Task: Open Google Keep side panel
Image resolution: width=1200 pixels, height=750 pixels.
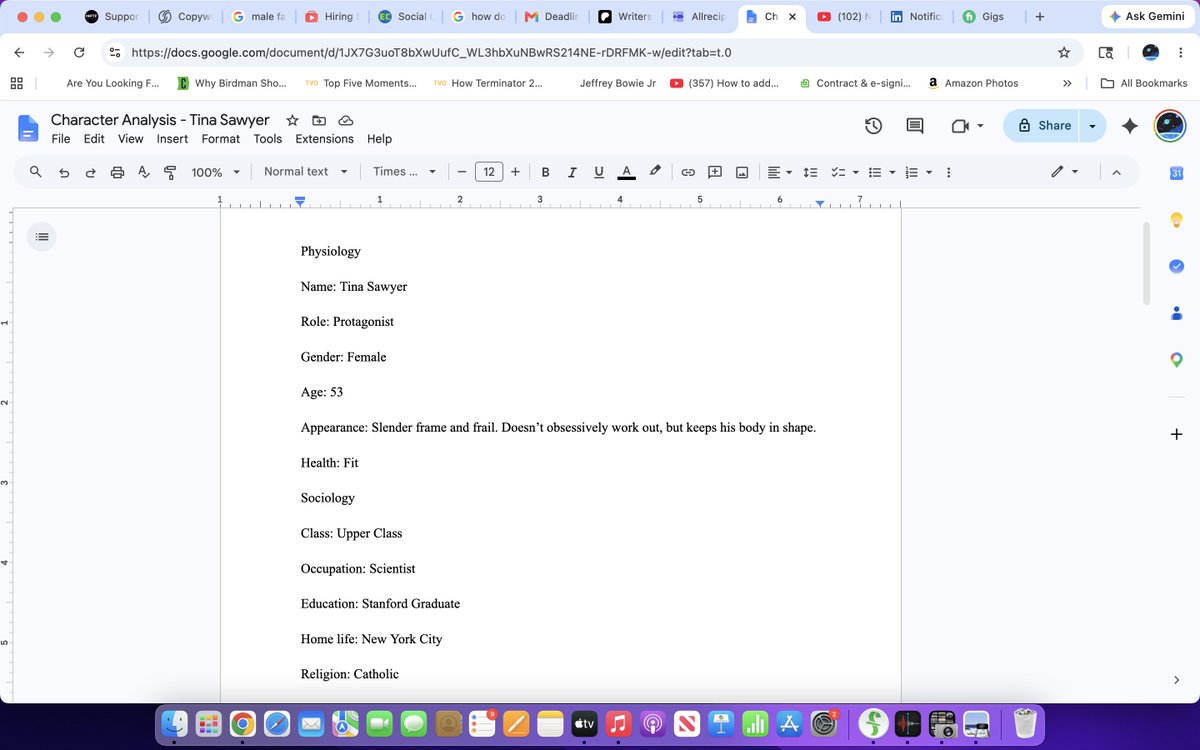Action: pos(1176,220)
